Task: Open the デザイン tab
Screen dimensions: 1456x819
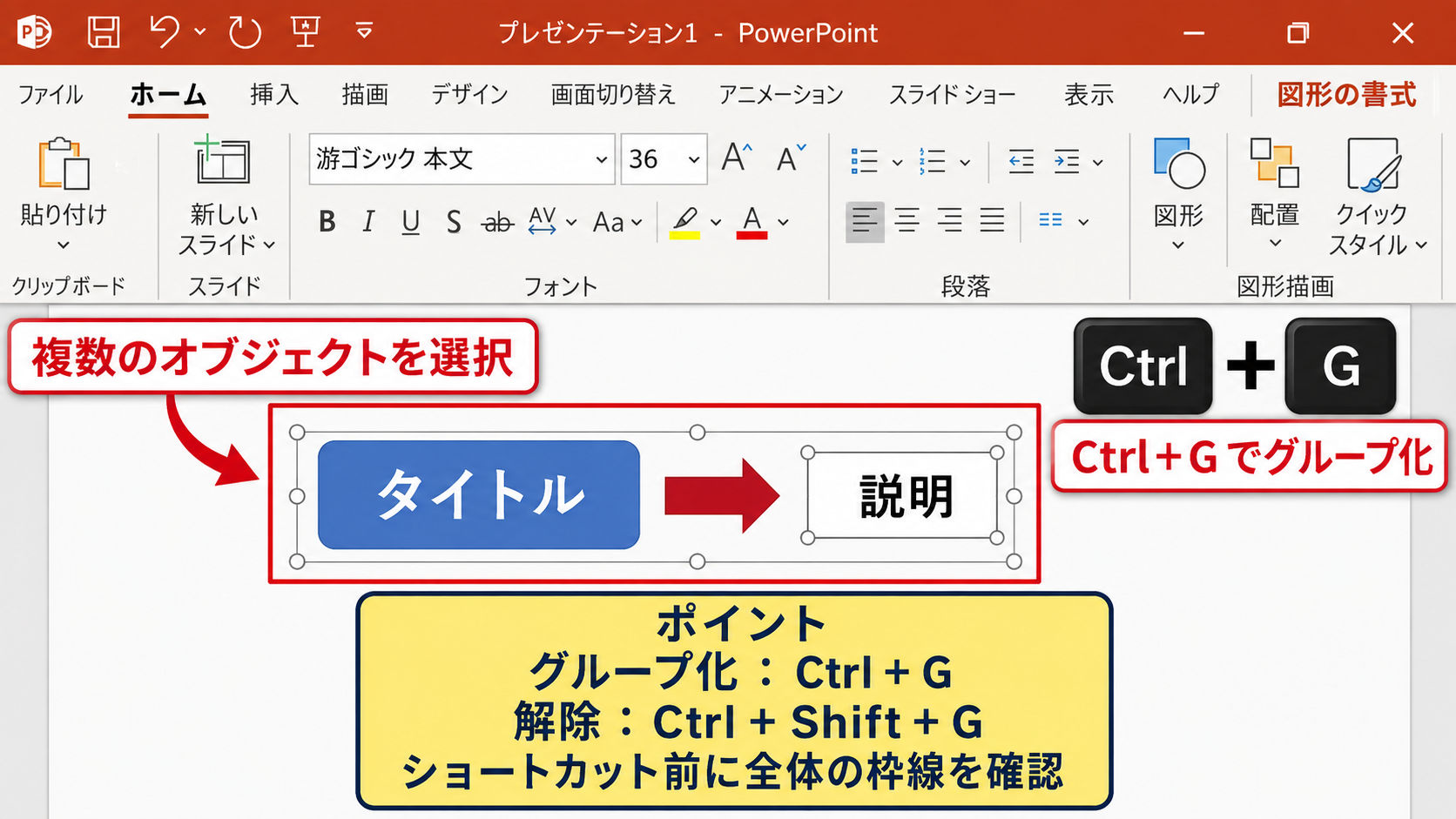Action: coord(469,94)
